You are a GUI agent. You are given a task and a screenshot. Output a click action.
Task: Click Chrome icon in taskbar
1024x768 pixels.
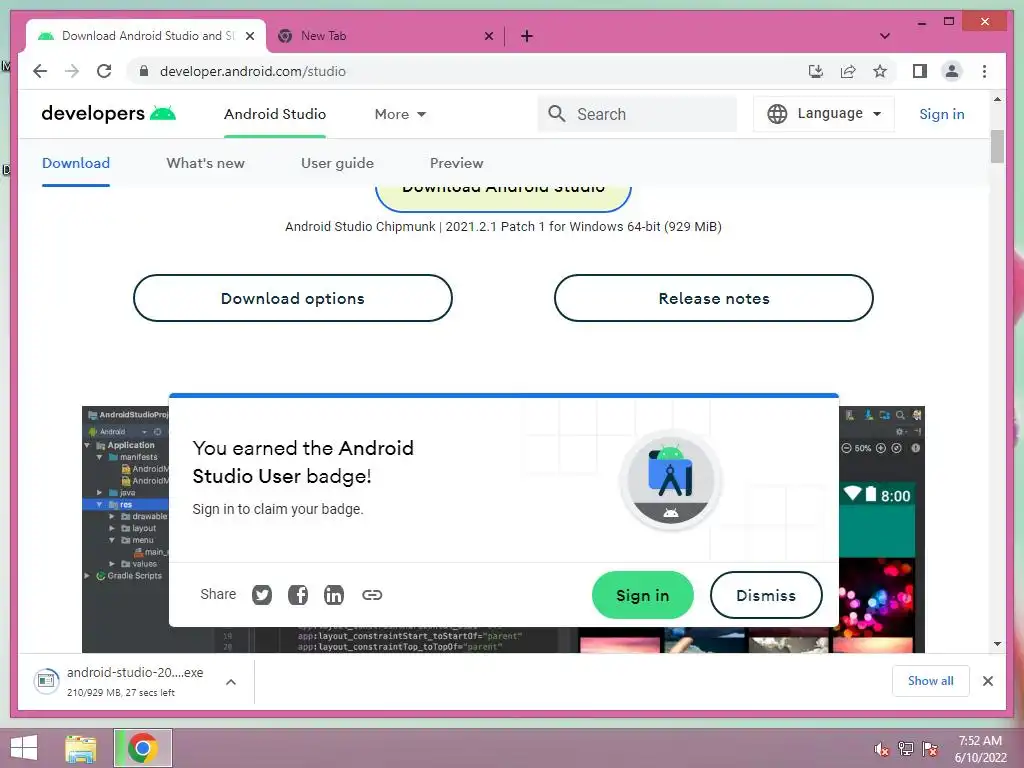(x=142, y=748)
